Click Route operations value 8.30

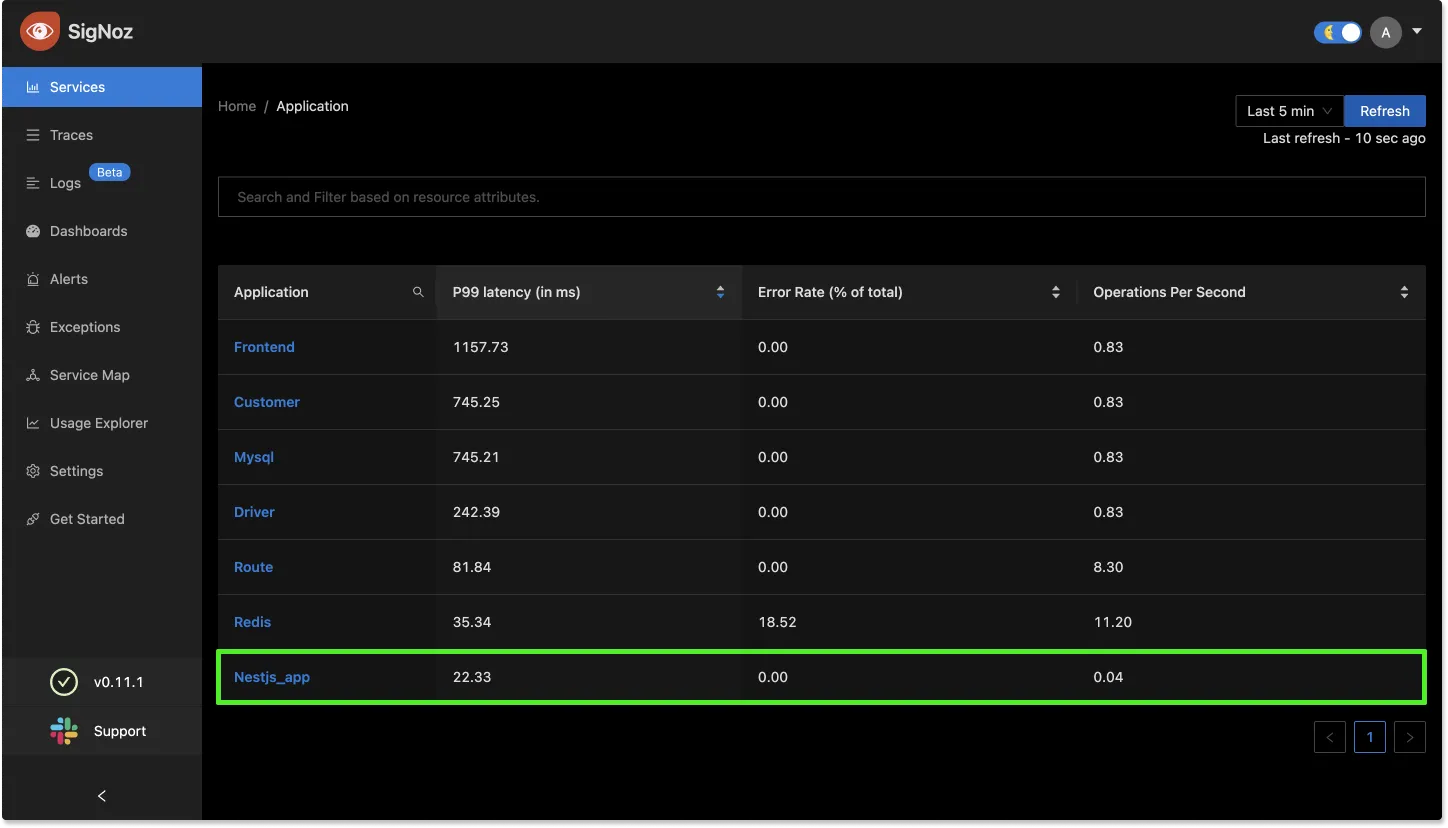(1108, 567)
